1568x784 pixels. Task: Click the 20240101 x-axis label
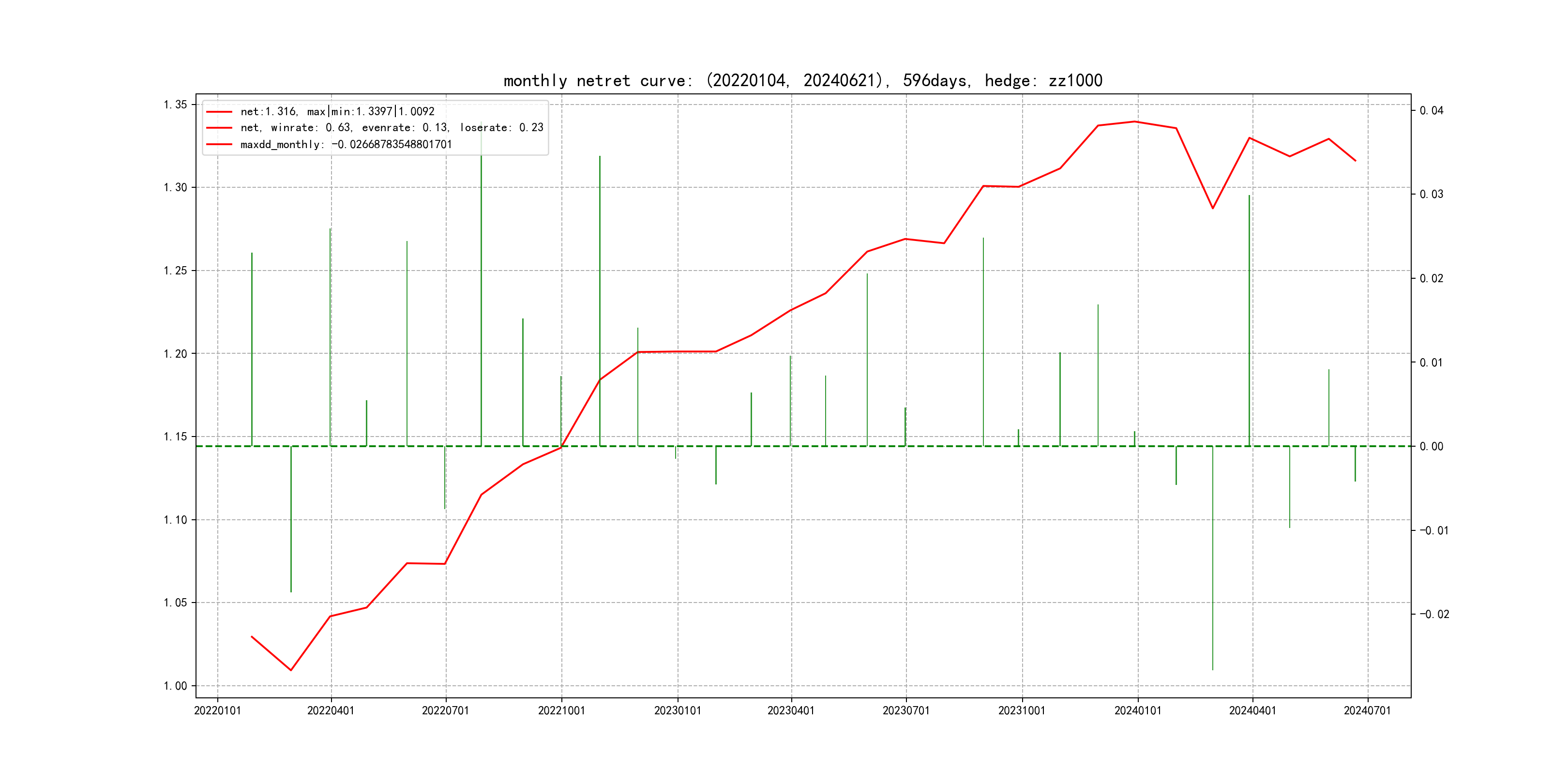click(x=1138, y=711)
